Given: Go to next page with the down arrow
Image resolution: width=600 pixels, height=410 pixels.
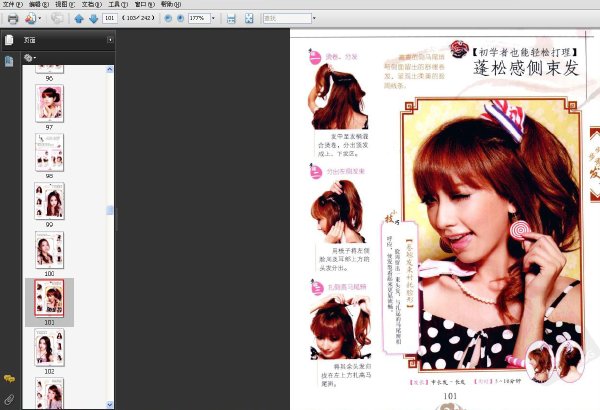Looking at the screenshot, I should pos(93,18).
